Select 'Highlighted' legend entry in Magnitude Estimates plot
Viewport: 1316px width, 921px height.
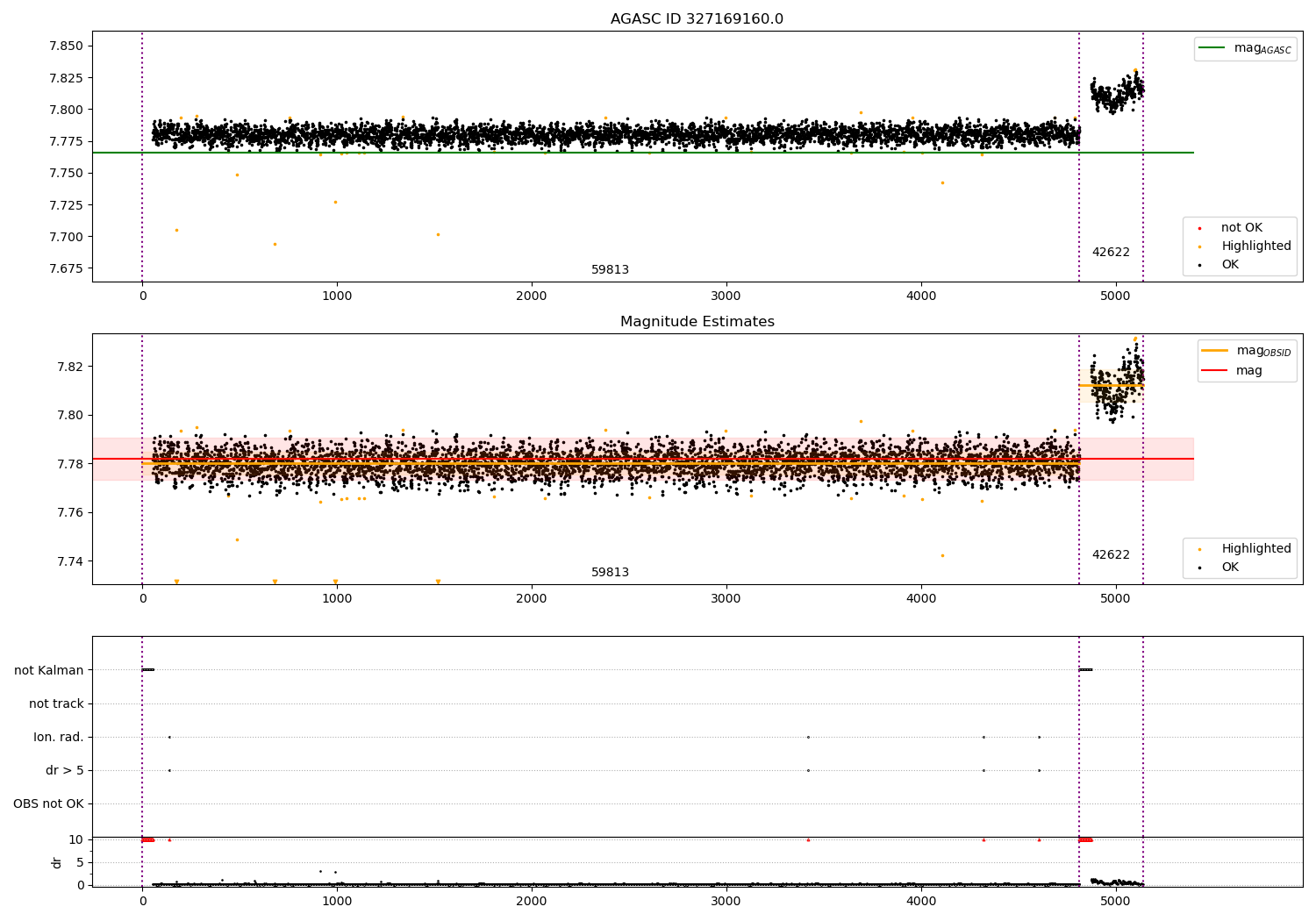pyautogui.click(x=1245, y=549)
